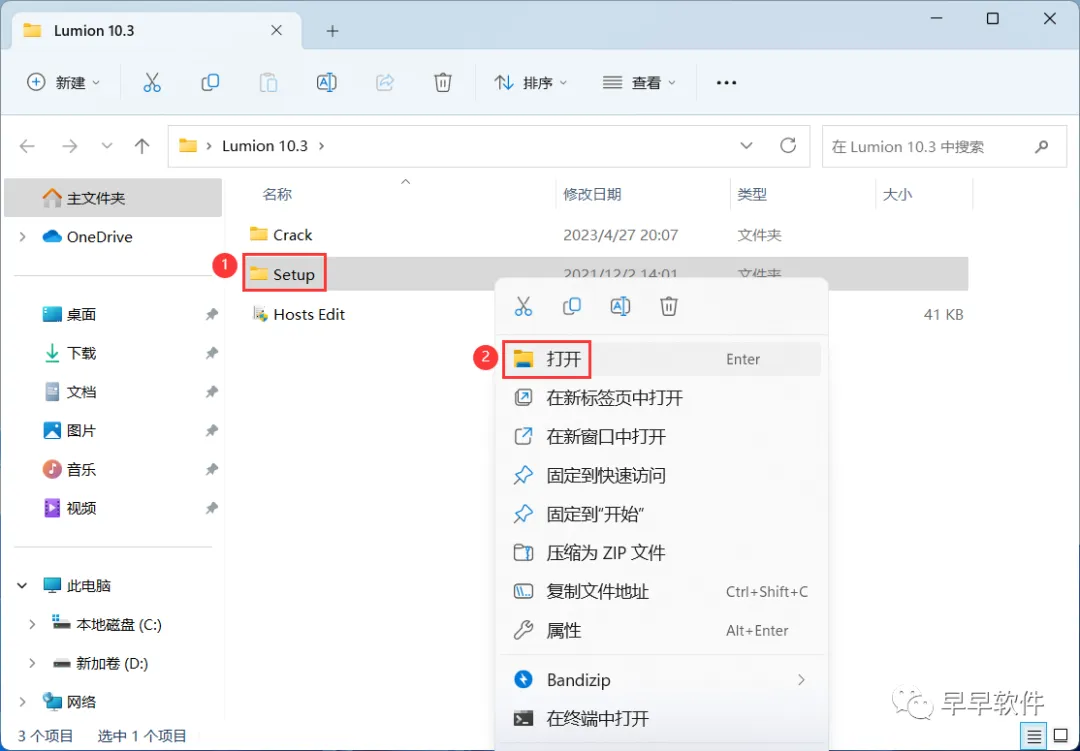Click the Cut icon in the toolbar
Image resolution: width=1080 pixels, height=751 pixels.
[152, 83]
